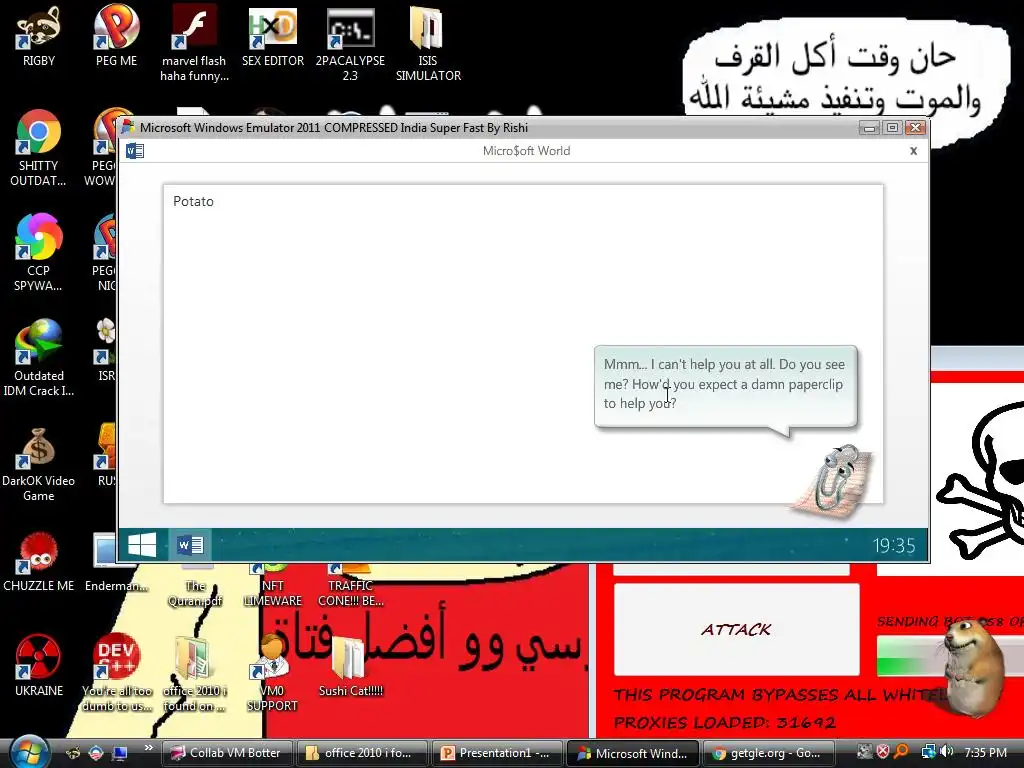
Task: Click the red shield security alert tray icon
Action: (x=882, y=752)
